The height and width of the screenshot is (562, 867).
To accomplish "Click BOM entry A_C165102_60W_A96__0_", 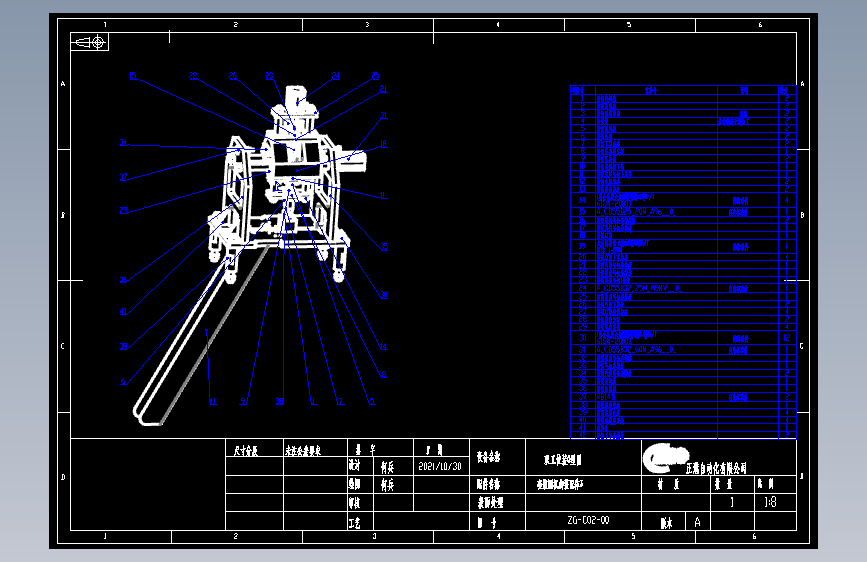I will tap(636, 350).
